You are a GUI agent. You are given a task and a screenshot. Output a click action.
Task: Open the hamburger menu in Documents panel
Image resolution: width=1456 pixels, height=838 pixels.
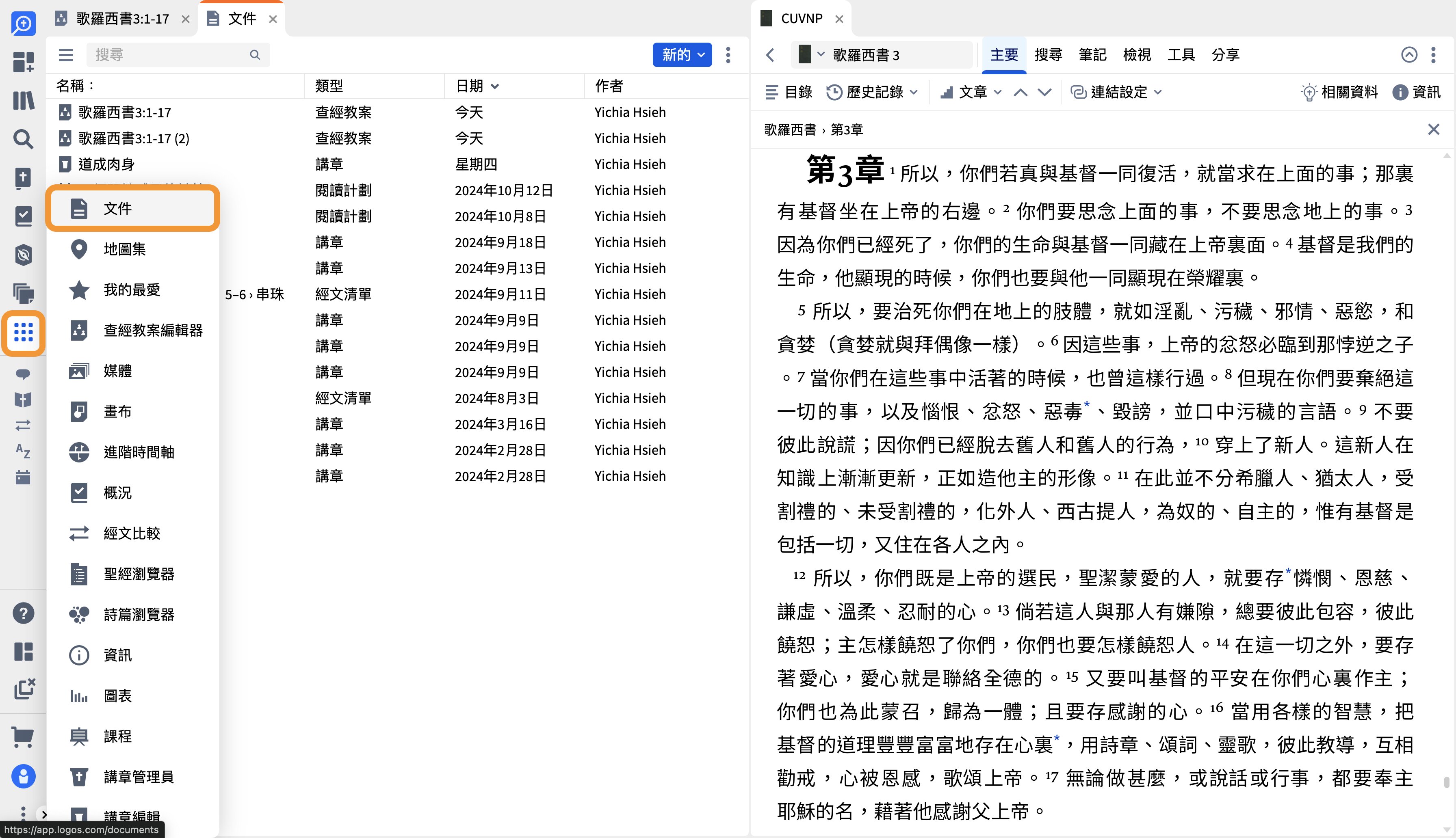click(66, 55)
